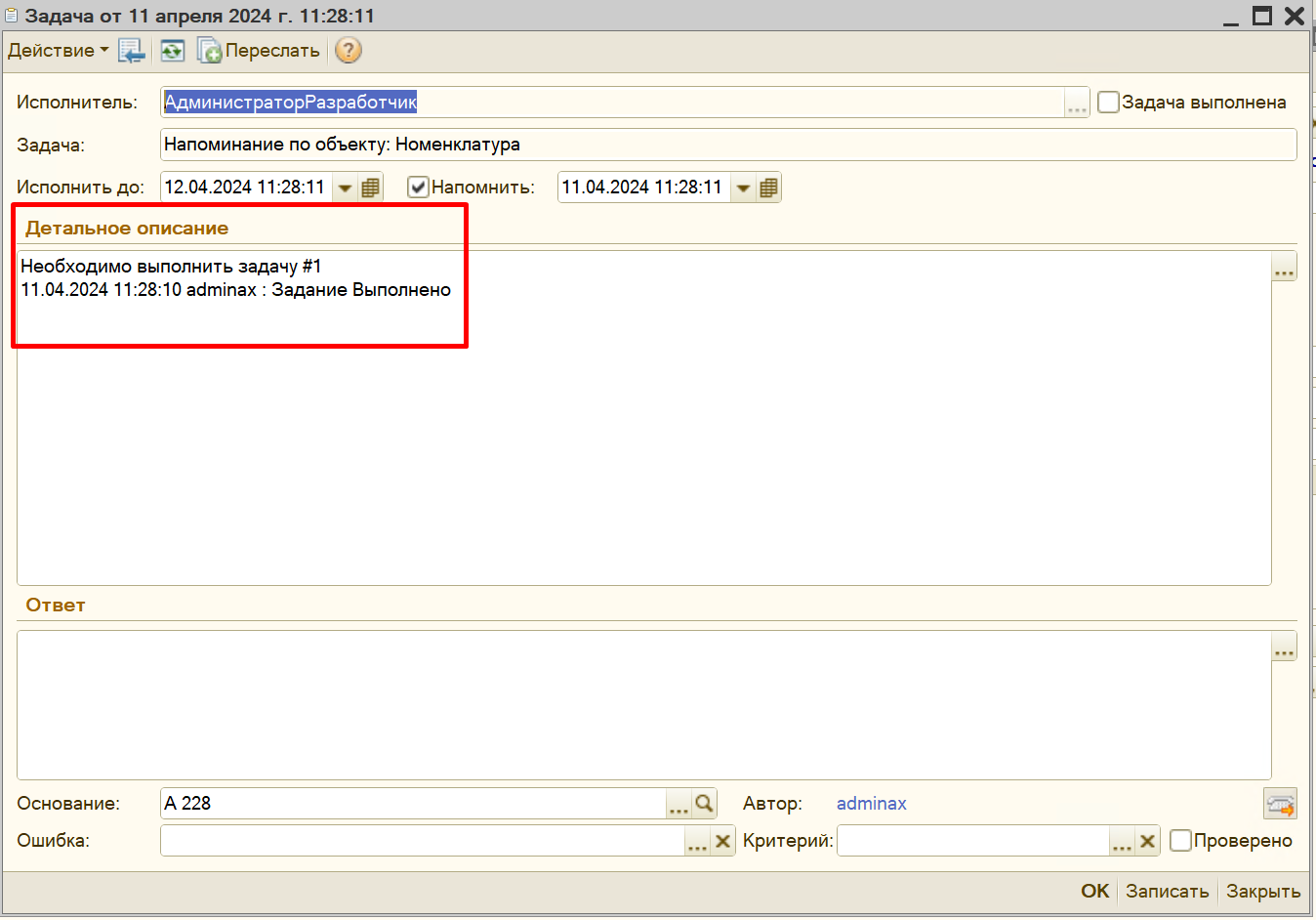
Task: Click the icon button right of Автор
Action: [1280, 804]
